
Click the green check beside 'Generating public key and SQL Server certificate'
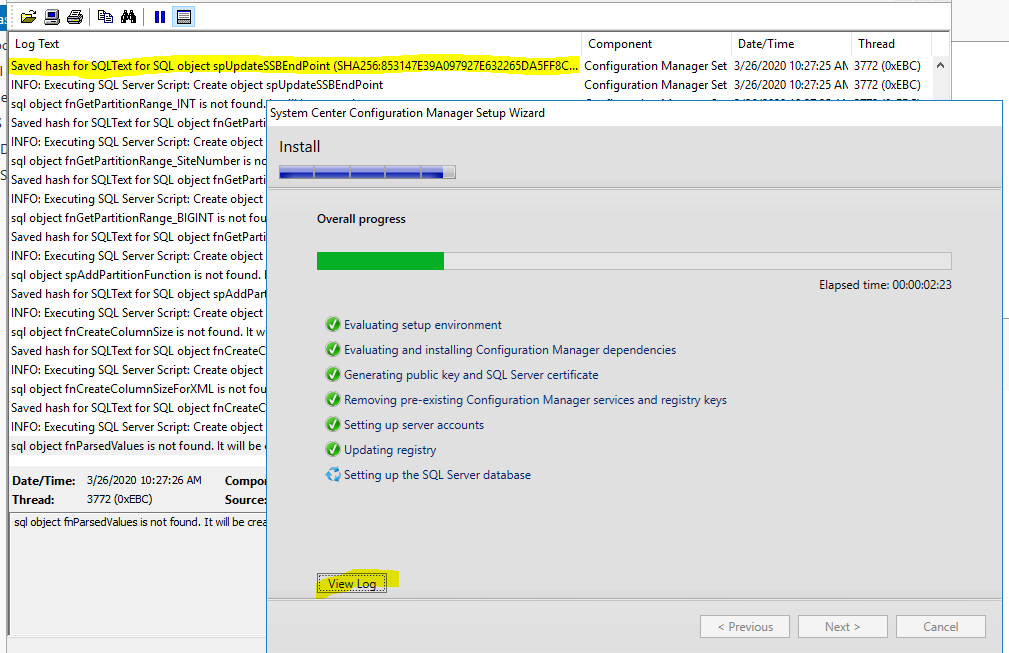point(333,374)
